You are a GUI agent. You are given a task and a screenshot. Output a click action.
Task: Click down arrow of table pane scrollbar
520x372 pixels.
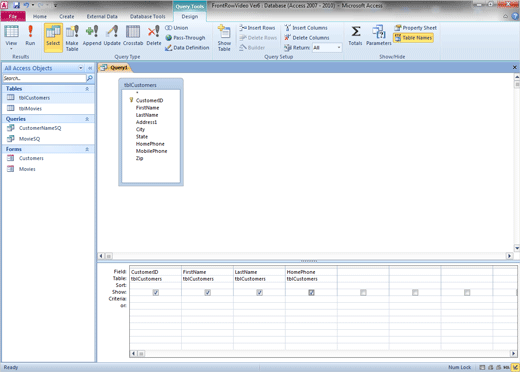(x=517, y=248)
